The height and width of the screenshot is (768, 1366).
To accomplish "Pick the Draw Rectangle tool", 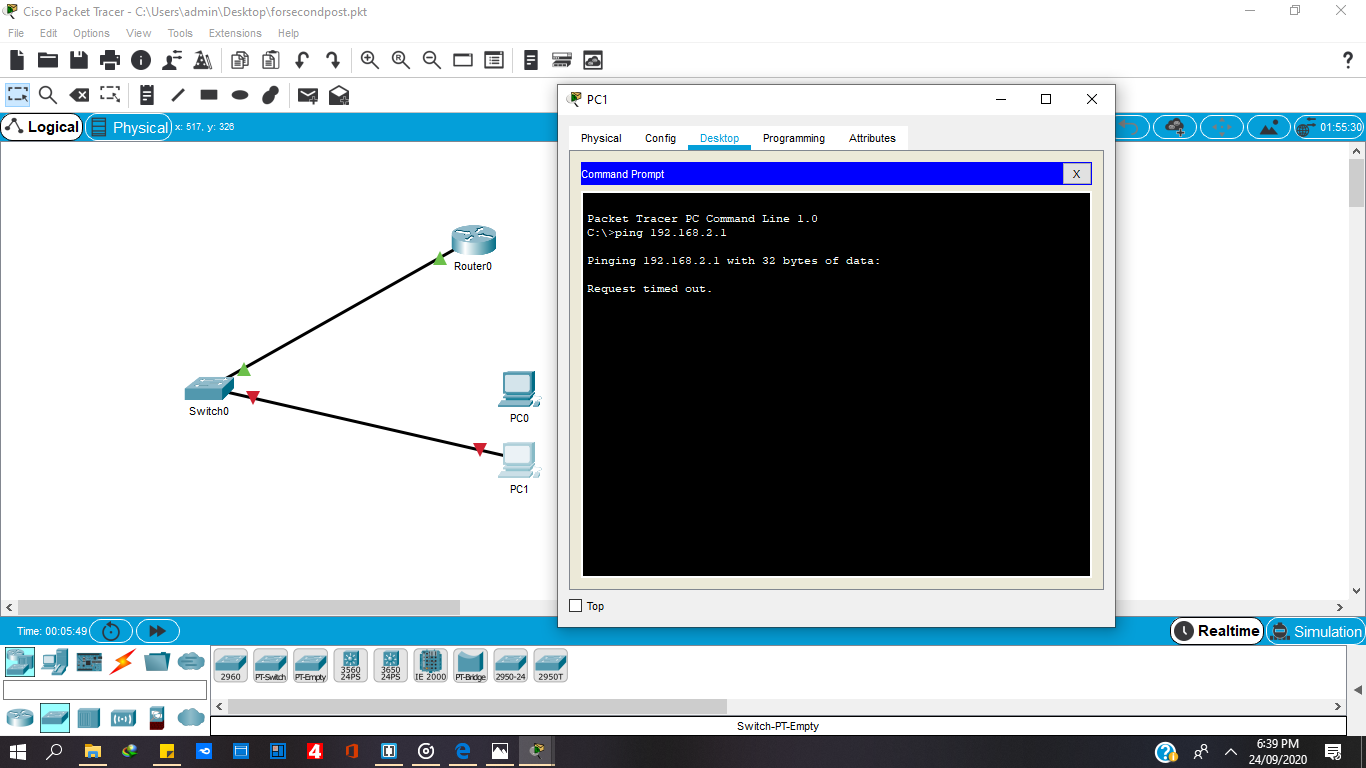I will 209,95.
